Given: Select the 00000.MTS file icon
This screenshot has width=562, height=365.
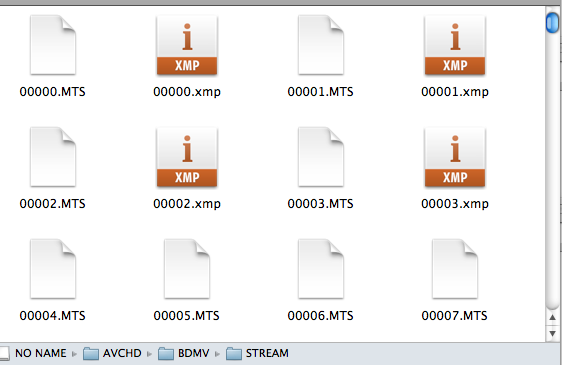Looking at the screenshot, I should click(53, 45).
